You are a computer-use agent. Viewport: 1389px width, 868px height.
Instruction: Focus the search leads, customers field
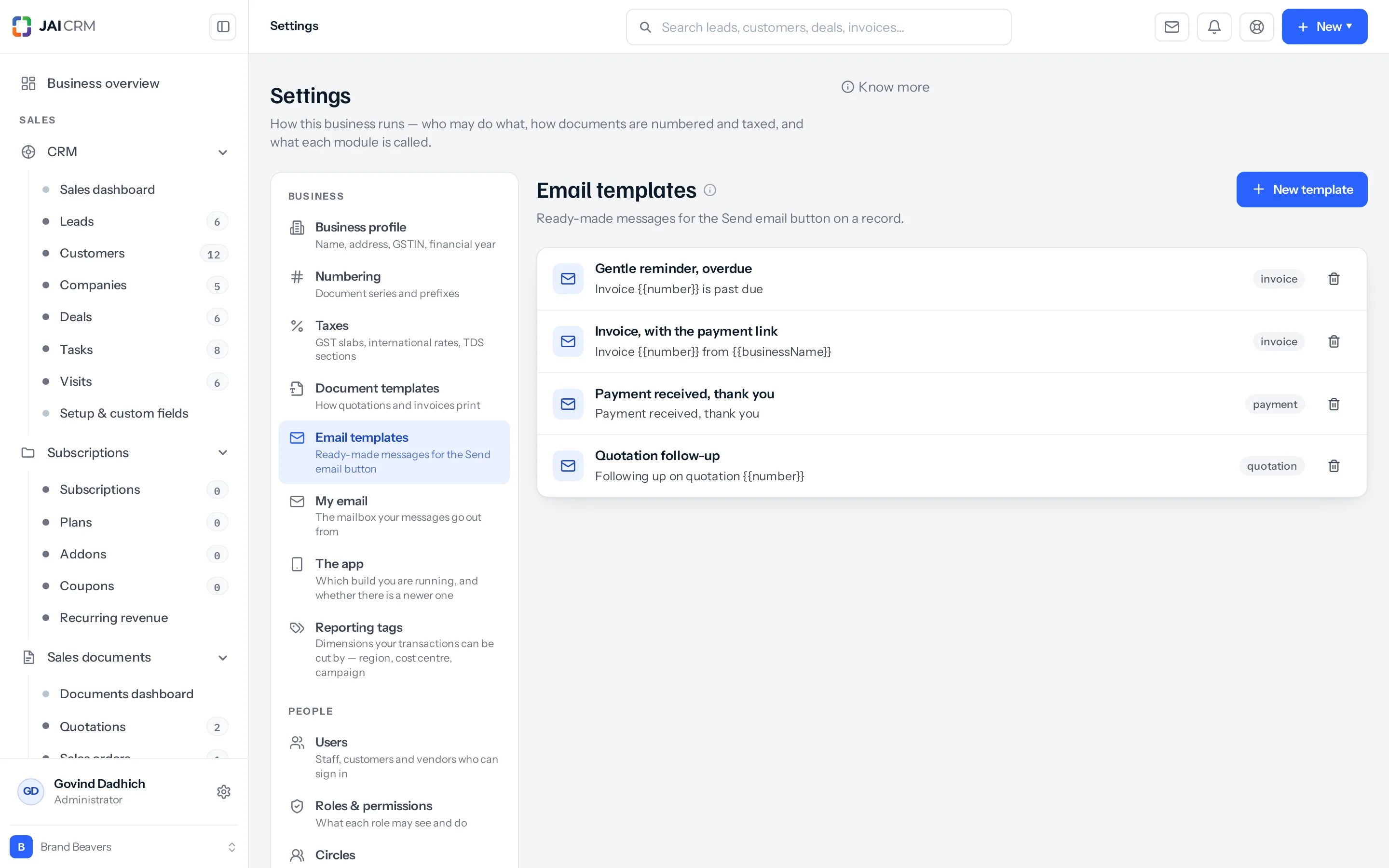pos(818,27)
